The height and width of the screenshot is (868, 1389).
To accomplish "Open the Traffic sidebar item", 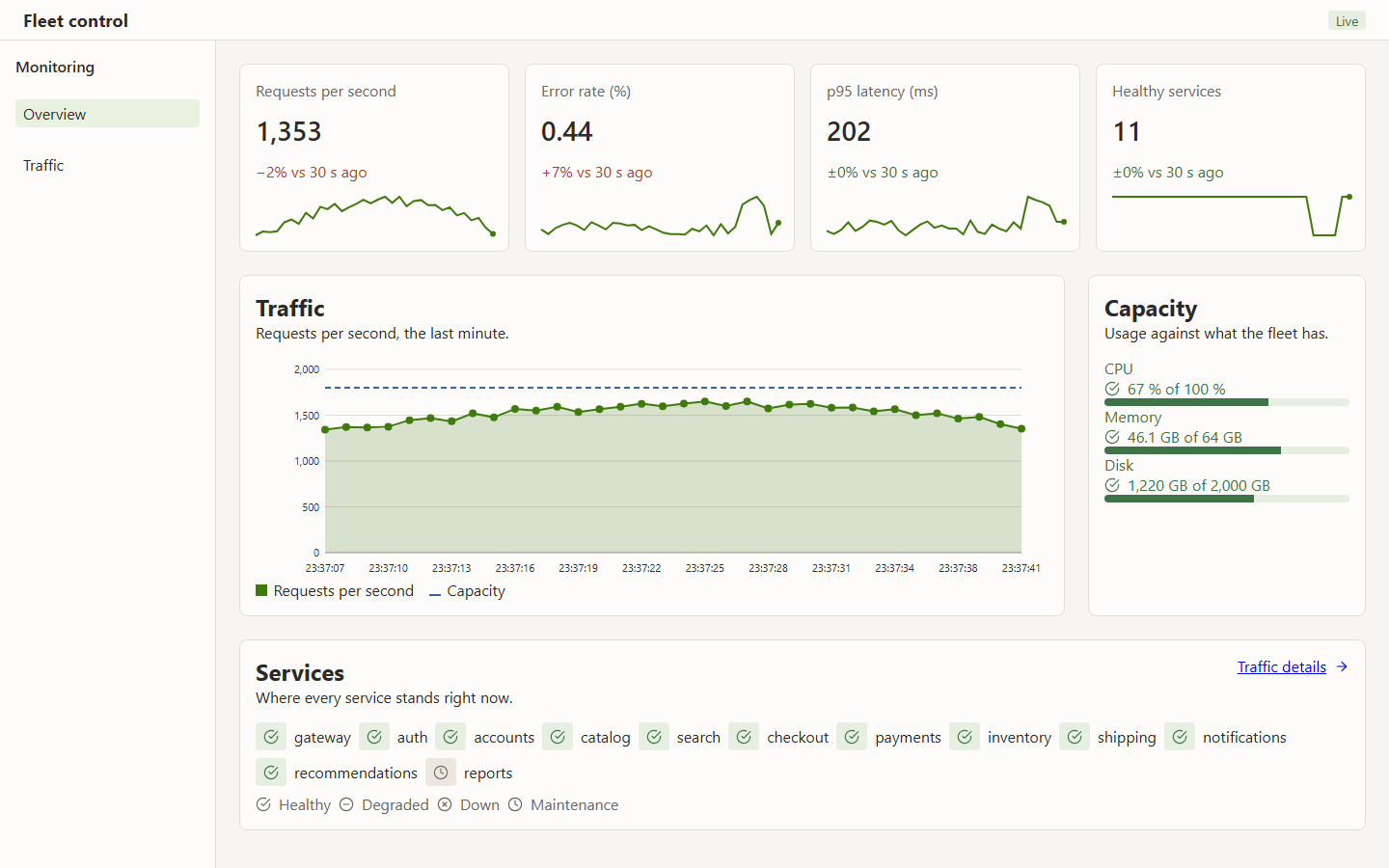I will 107,165.
